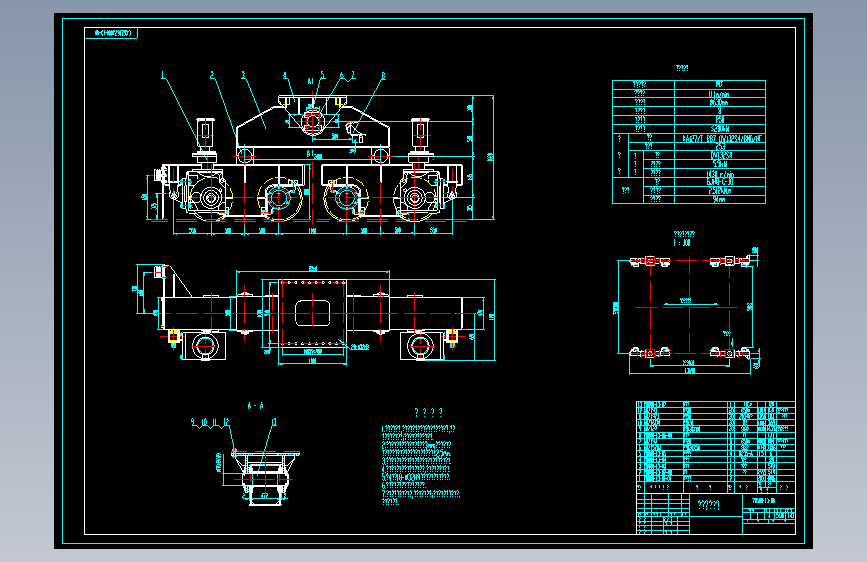Select callout number 9 in section A-A
The image size is (867, 562).
pos(193,422)
